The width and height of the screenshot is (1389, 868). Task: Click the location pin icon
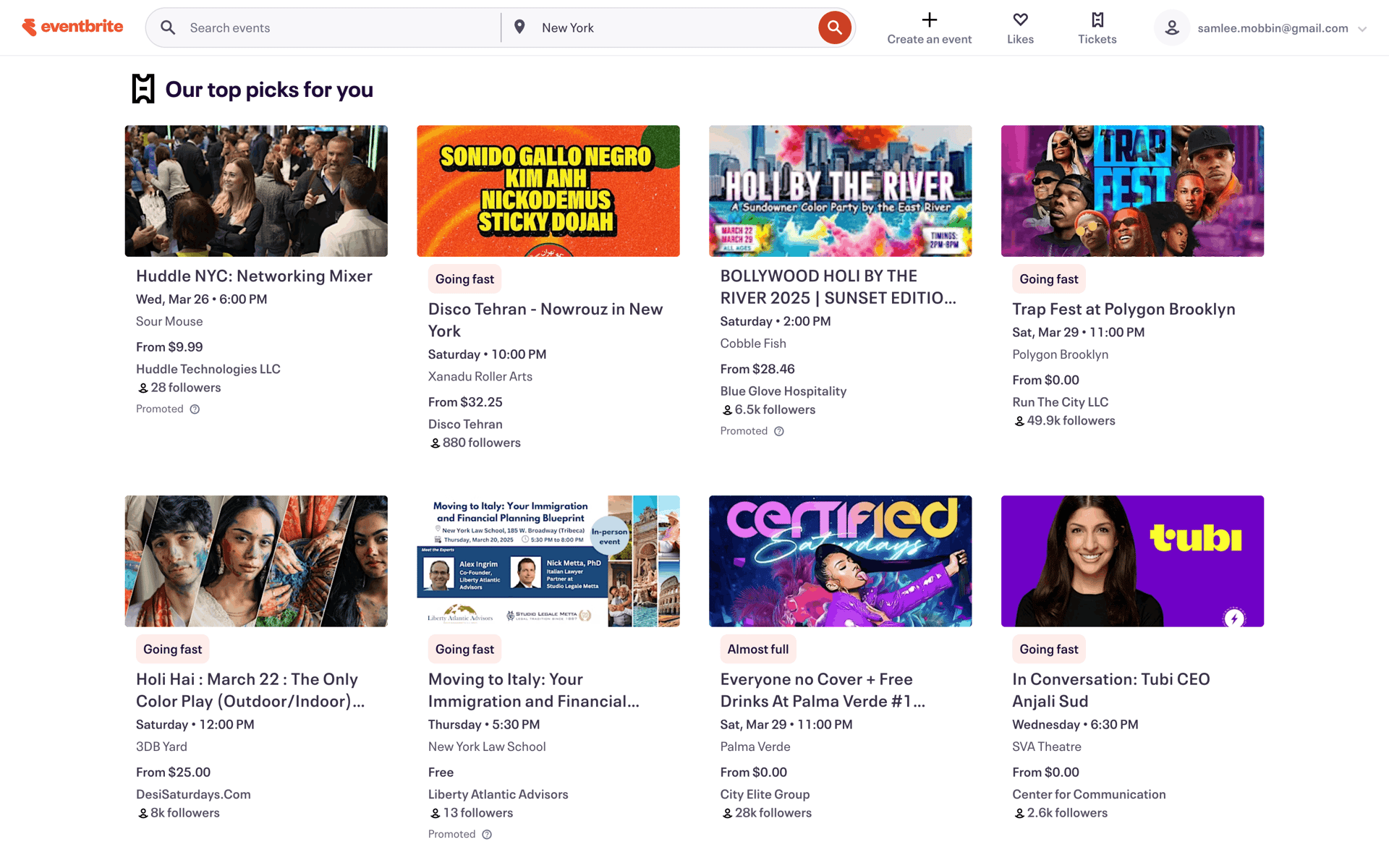pyautogui.click(x=519, y=27)
